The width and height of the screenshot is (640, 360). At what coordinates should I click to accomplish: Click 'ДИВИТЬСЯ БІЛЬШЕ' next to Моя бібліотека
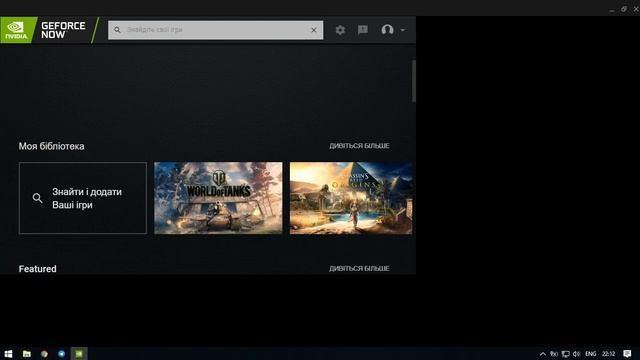coord(359,146)
